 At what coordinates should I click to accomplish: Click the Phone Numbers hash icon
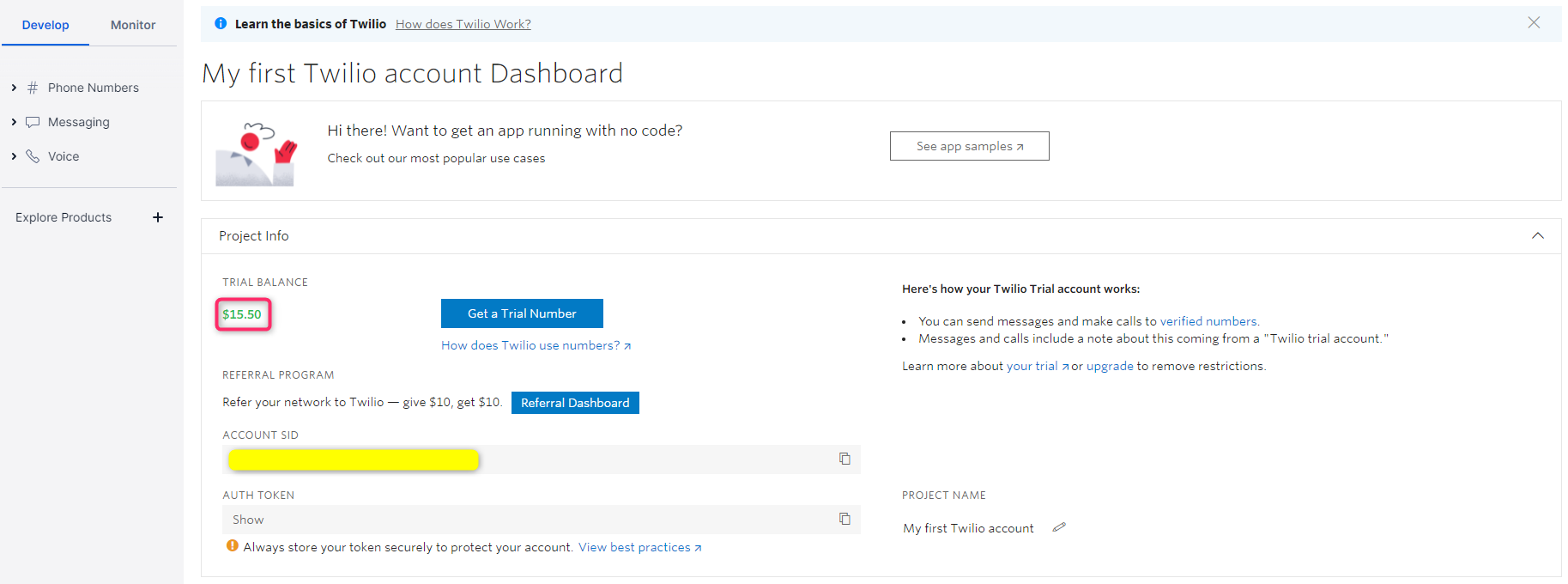[x=33, y=88]
